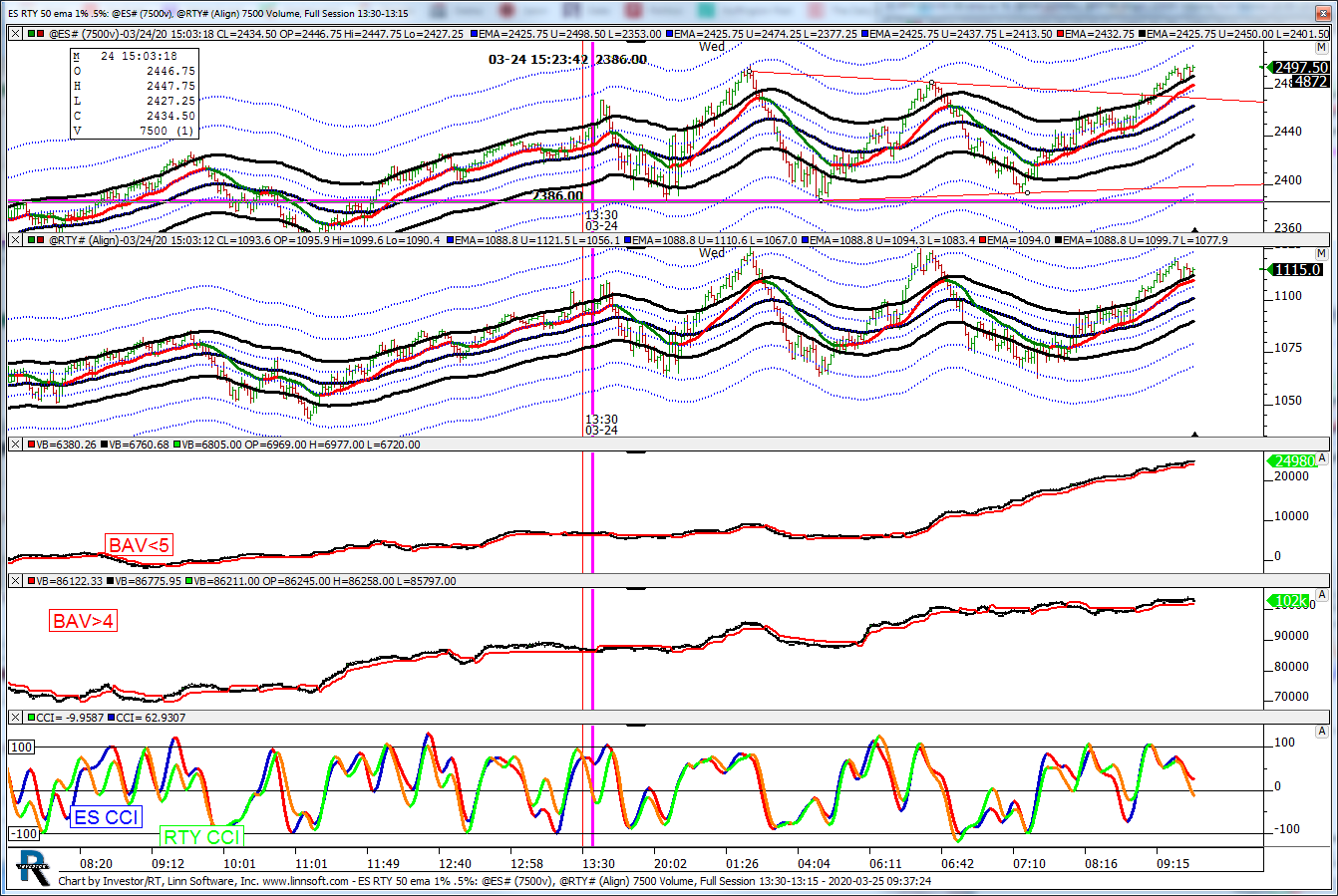Click the 1115.0 RTY price marker
The height and width of the screenshot is (896, 1338).
click(x=1296, y=269)
